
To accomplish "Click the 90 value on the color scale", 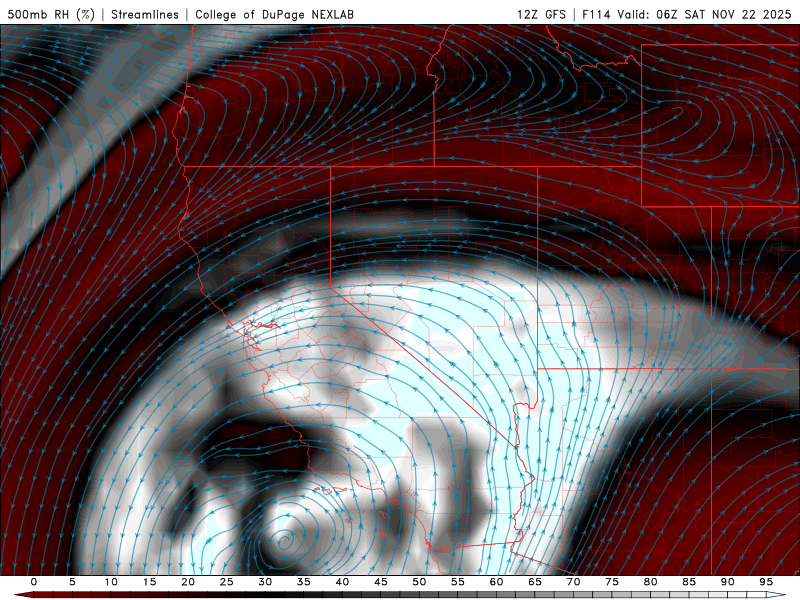I will point(727,582).
